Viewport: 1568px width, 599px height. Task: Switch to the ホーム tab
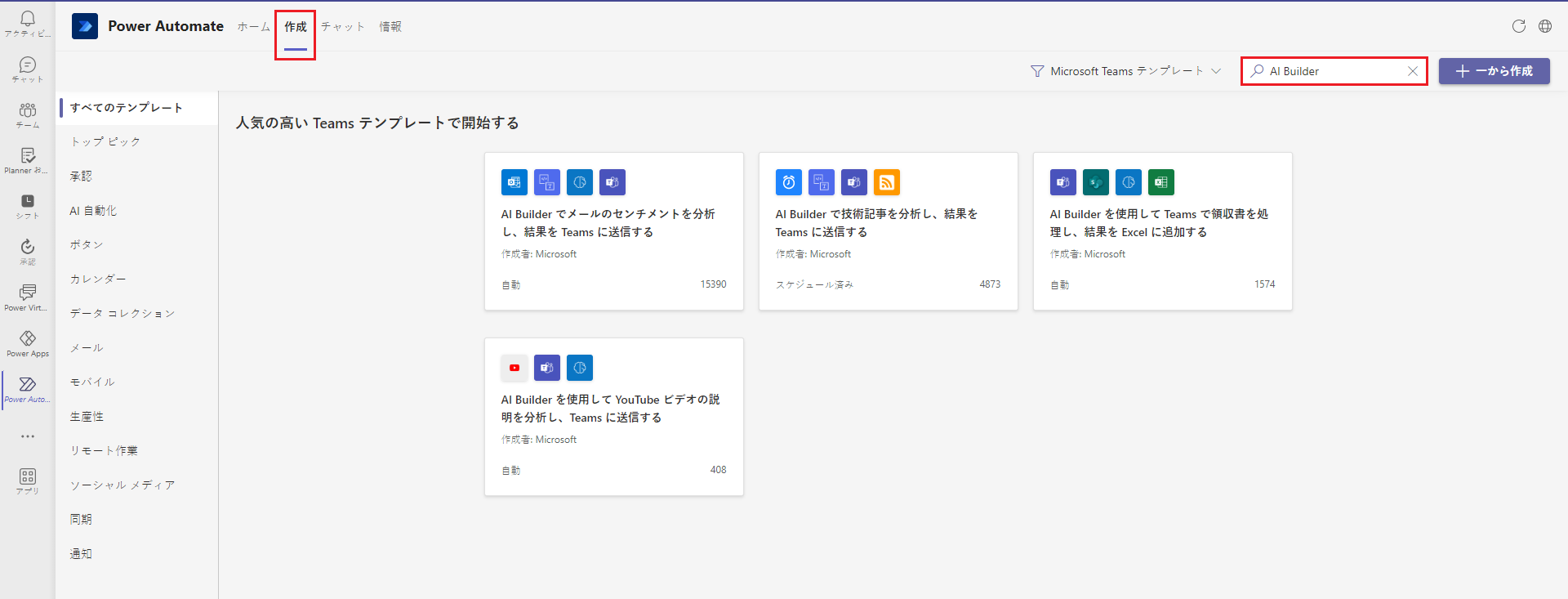(x=253, y=26)
